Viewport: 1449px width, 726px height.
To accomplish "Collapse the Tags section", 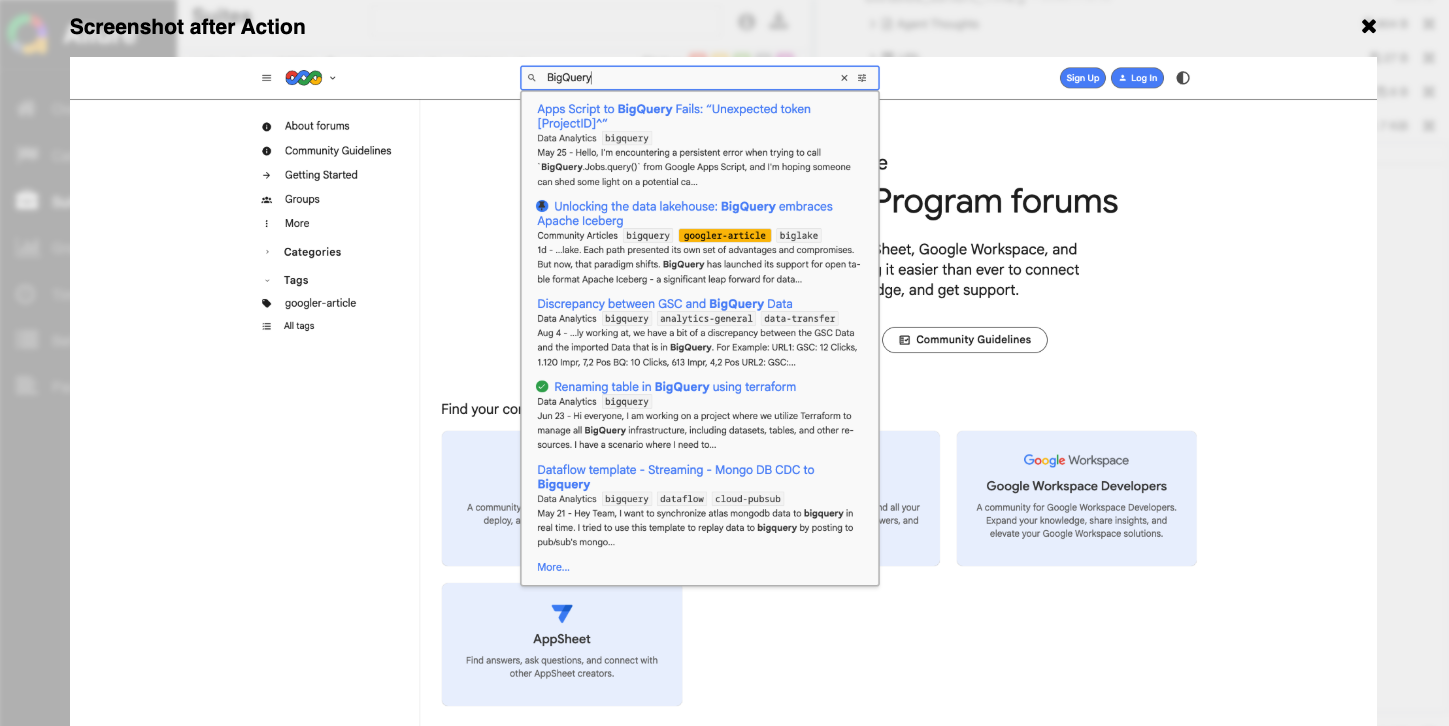I will click(296, 280).
